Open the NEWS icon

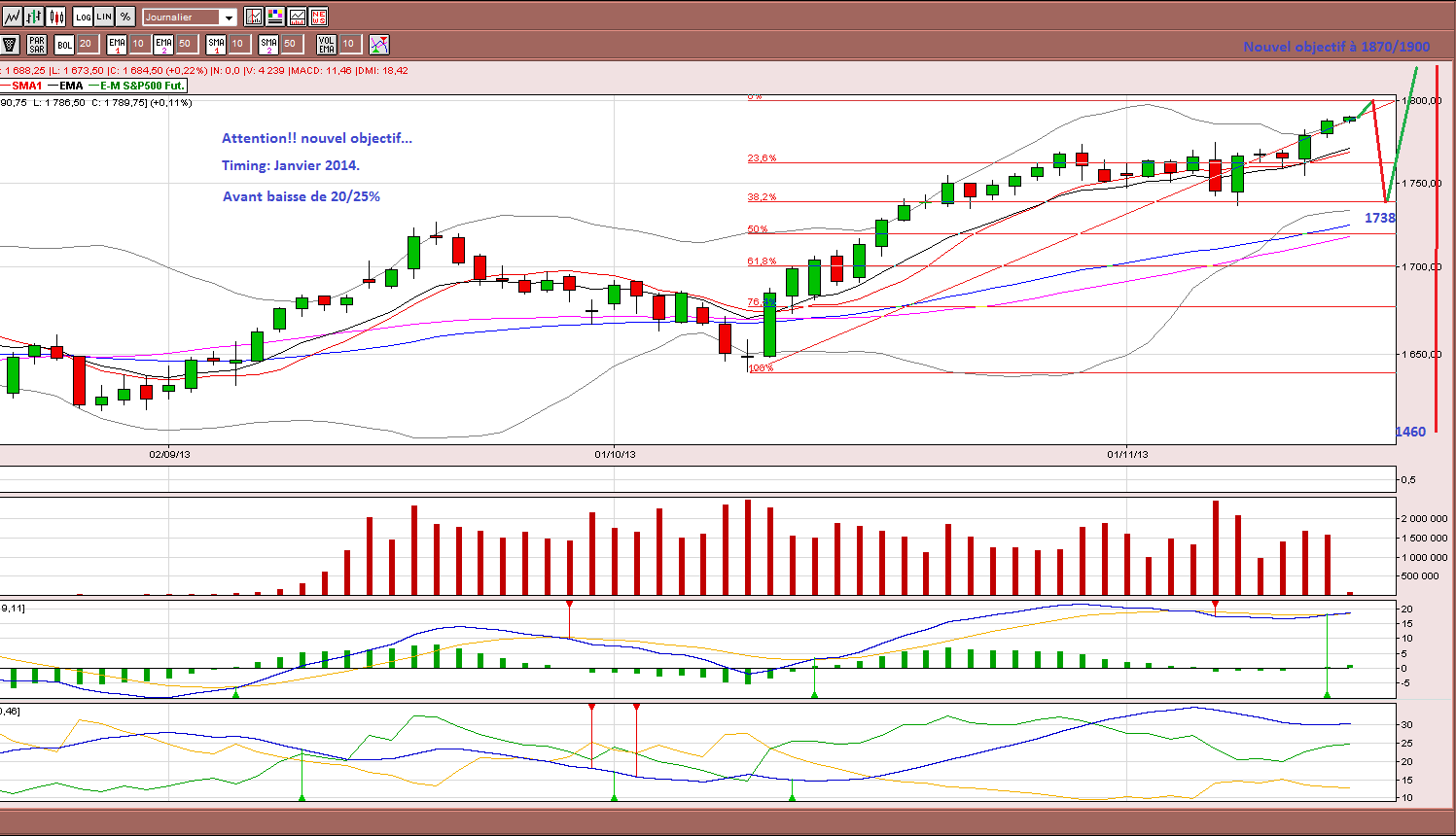coord(318,17)
